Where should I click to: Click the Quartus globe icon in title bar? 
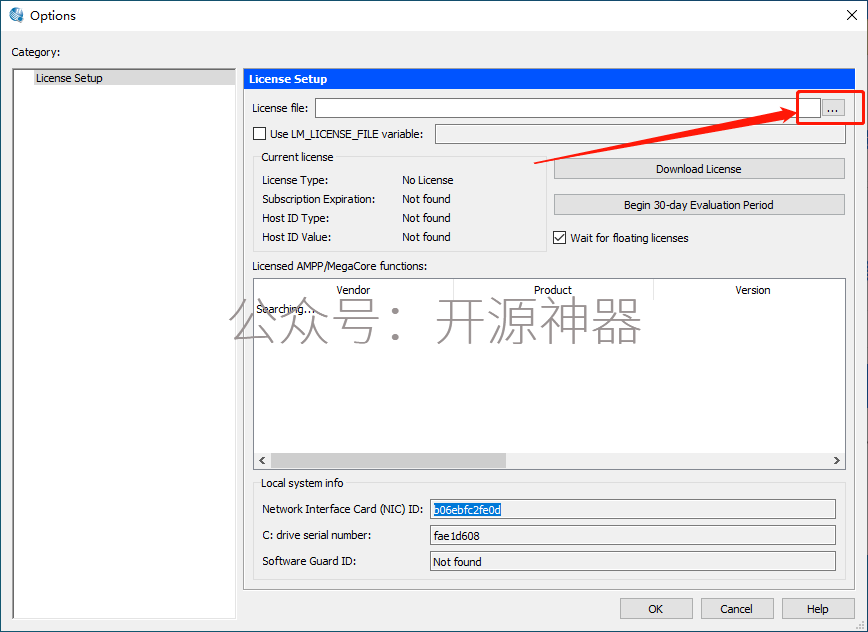[17, 15]
